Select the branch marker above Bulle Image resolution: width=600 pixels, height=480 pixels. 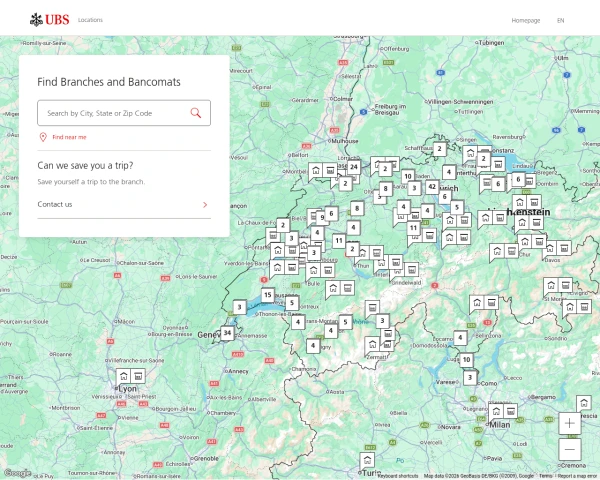313,270
